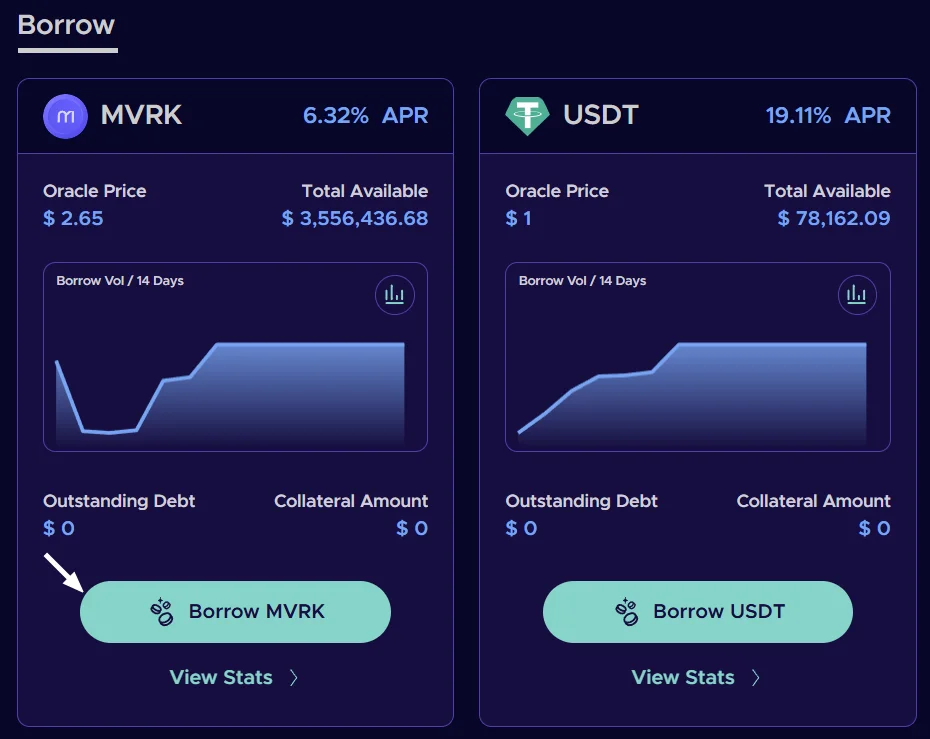Click the USDT Collateral Amount label
The width and height of the screenshot is (930, 739).
coord(814,501)
